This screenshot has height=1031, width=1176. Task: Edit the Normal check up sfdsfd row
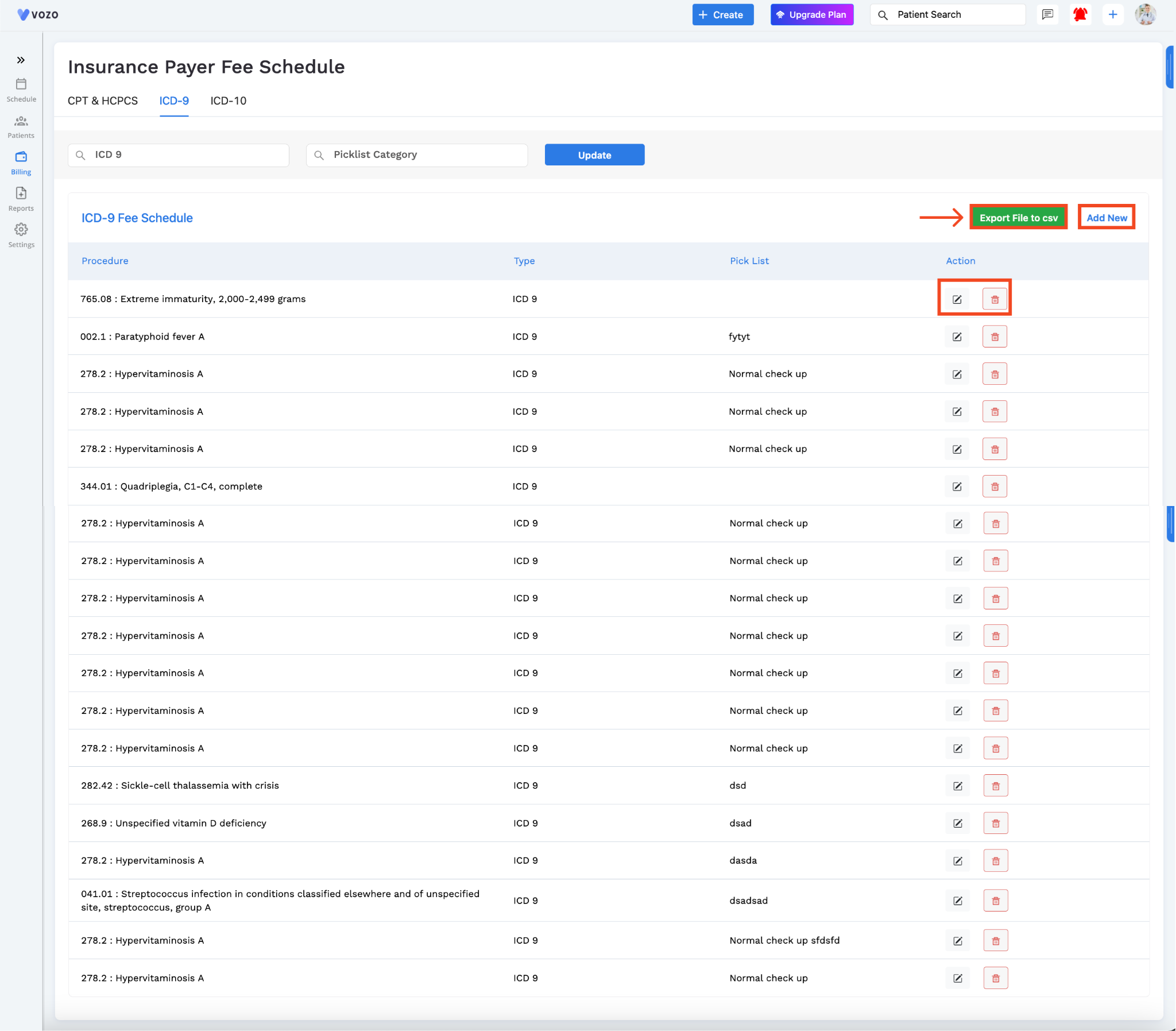pos(957,941)
